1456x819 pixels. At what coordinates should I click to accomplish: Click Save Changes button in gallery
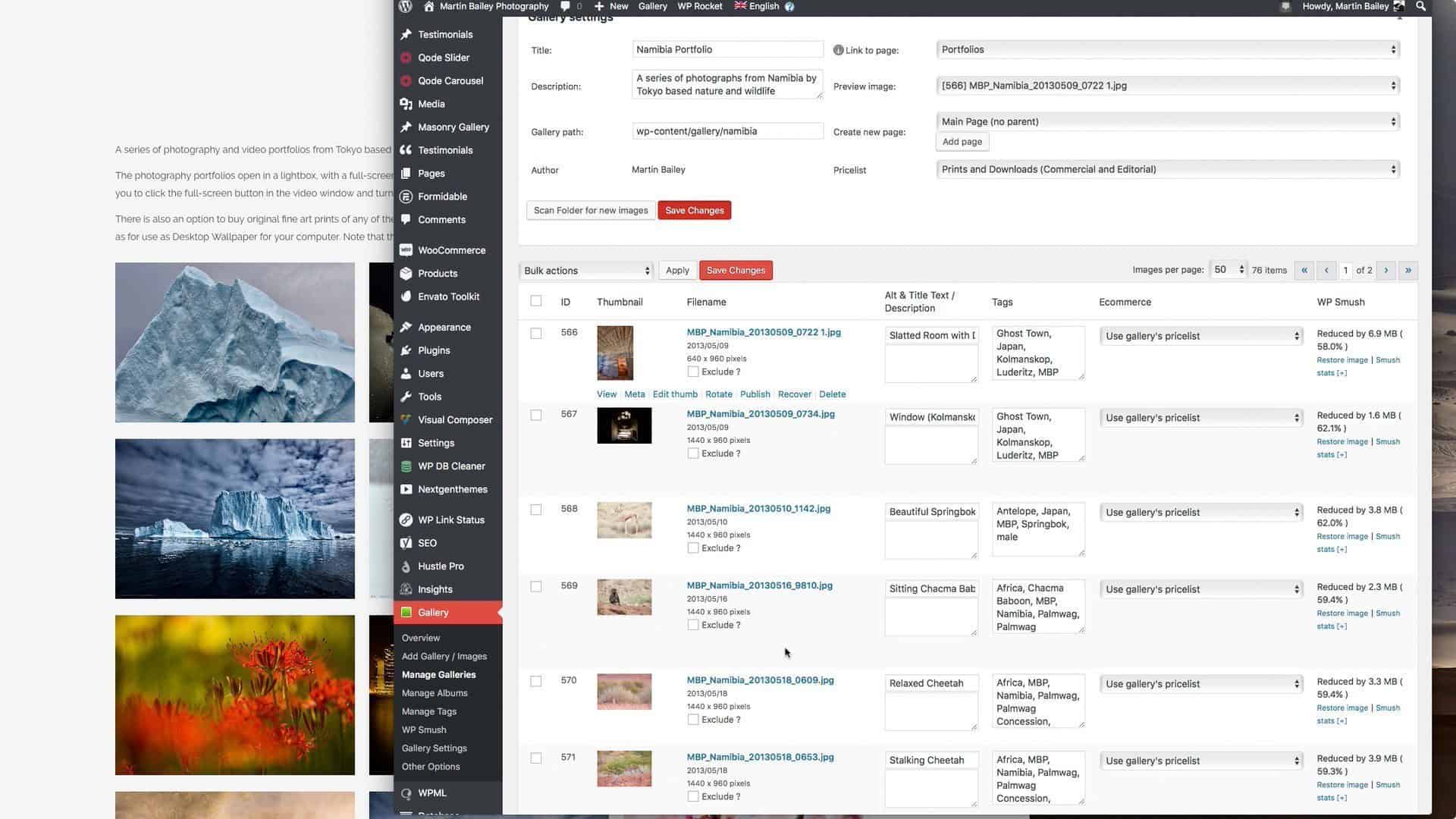tap(694, 210)
